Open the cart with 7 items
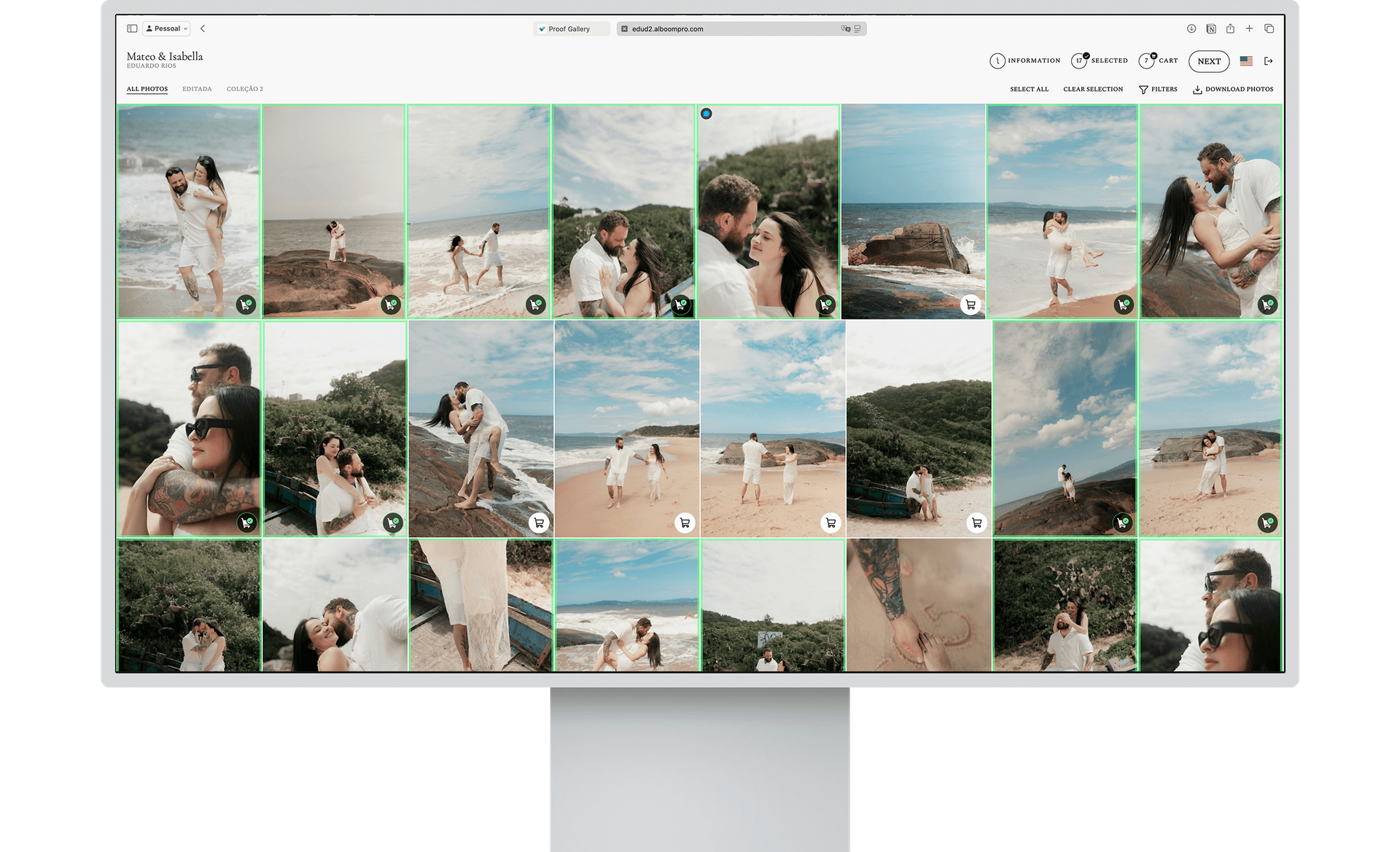 pyautogui.click(x=1147, y=61)
